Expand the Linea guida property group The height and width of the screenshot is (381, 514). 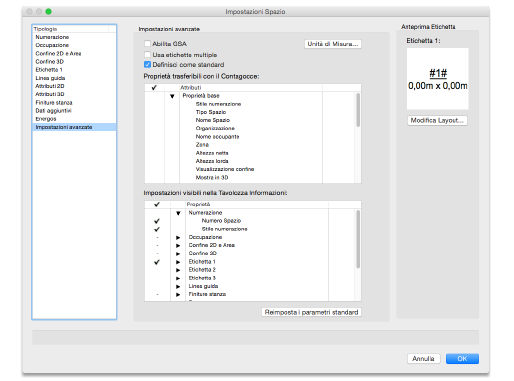[x=178, y=286]
